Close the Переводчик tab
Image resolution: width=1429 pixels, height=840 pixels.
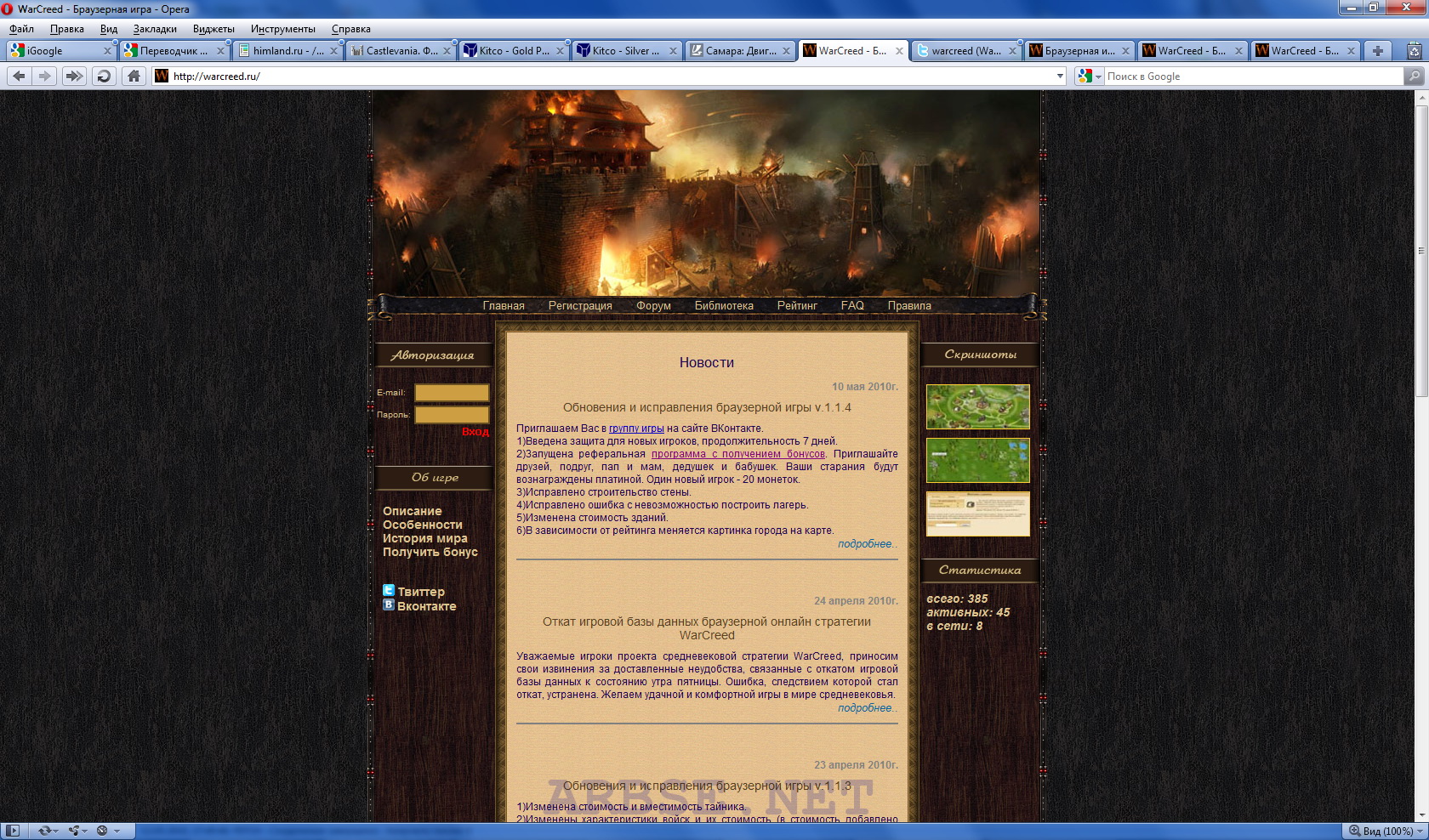[220, 51]
